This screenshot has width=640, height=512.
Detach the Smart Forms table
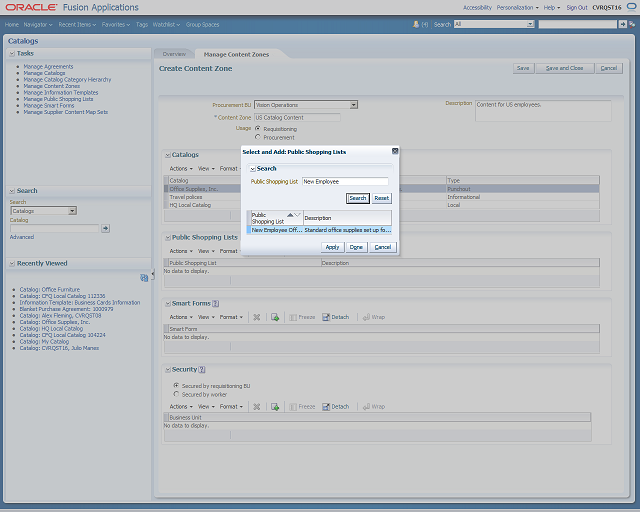336,317
